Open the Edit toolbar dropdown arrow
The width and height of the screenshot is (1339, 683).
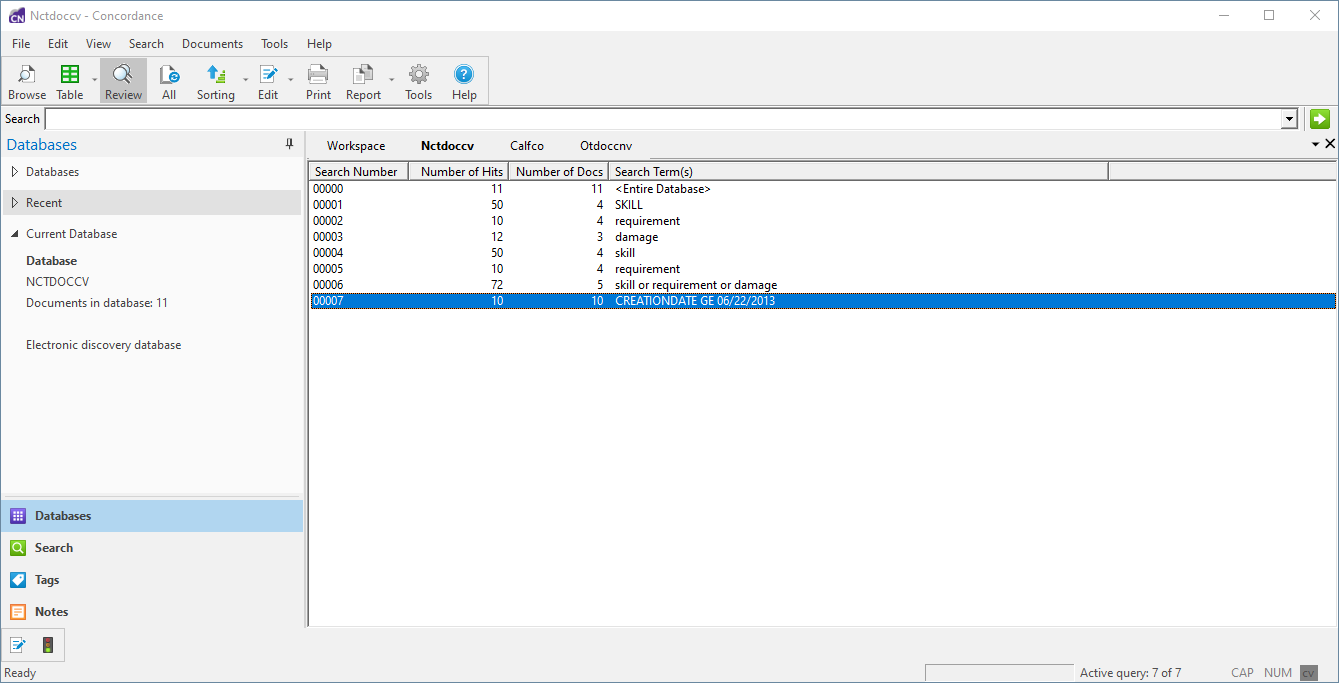point(291,80)
